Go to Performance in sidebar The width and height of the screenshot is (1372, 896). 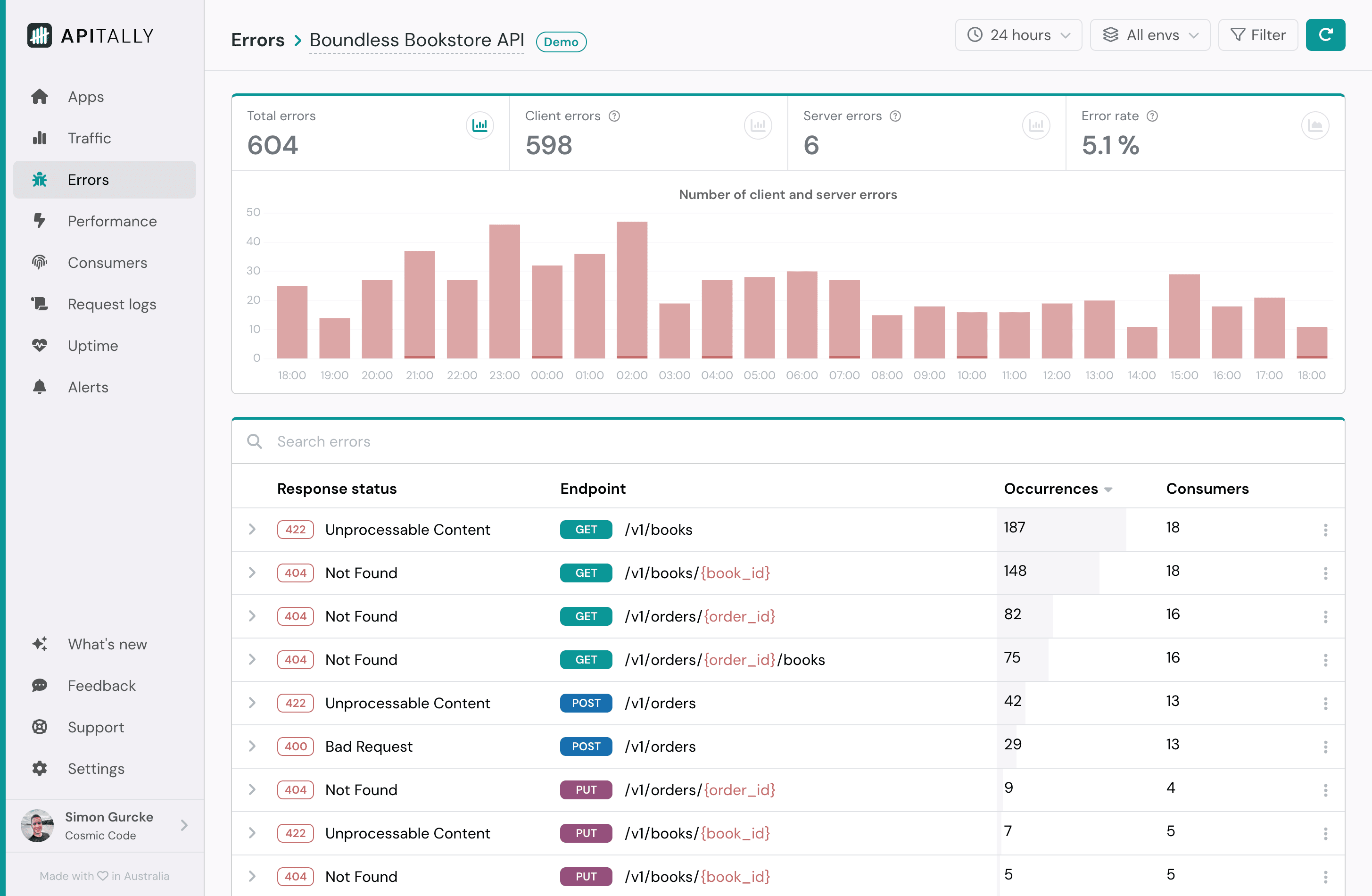tap(105, 221)
